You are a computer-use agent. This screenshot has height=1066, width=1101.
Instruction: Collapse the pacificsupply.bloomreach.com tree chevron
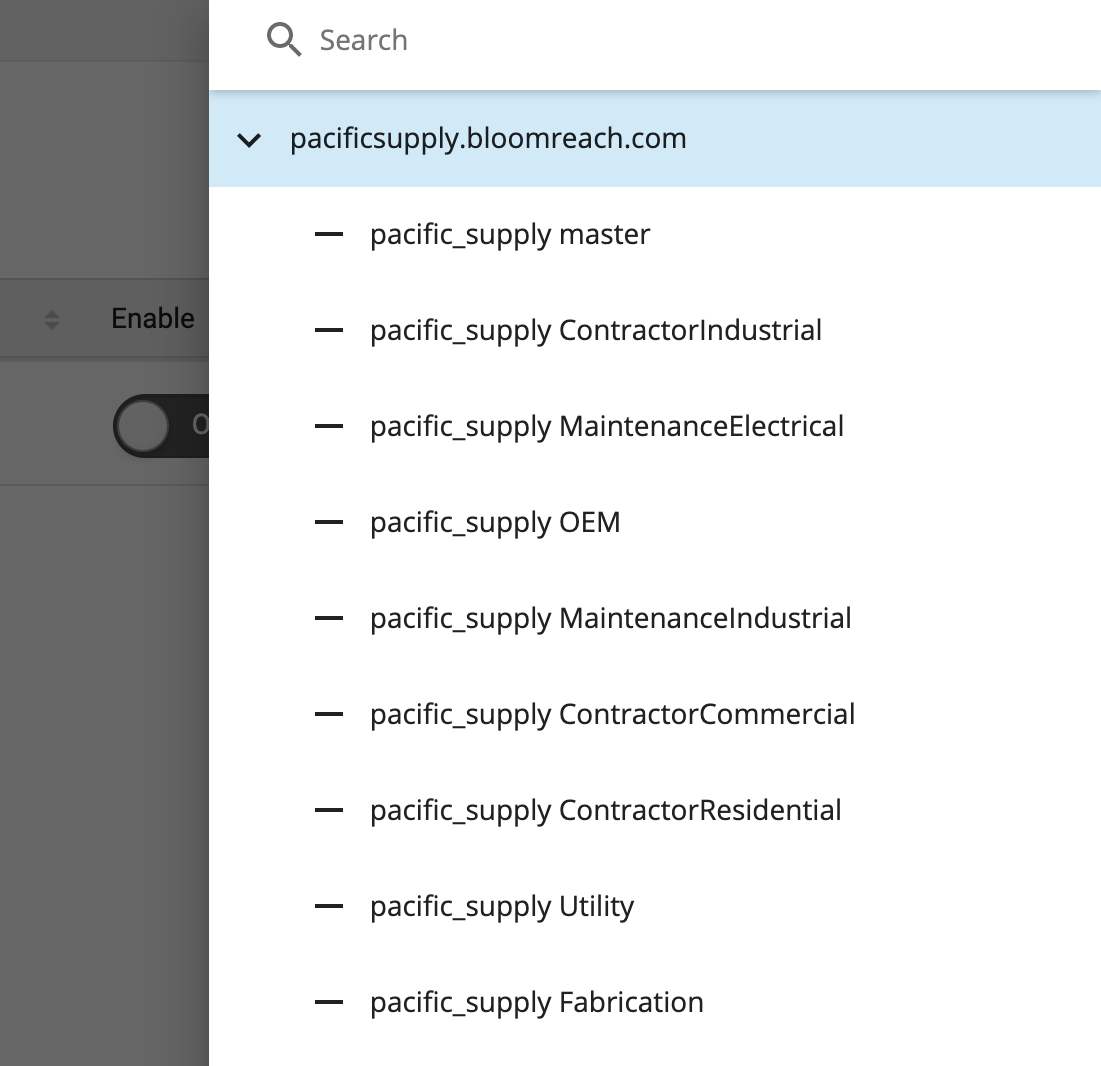[x=249, y=140]
